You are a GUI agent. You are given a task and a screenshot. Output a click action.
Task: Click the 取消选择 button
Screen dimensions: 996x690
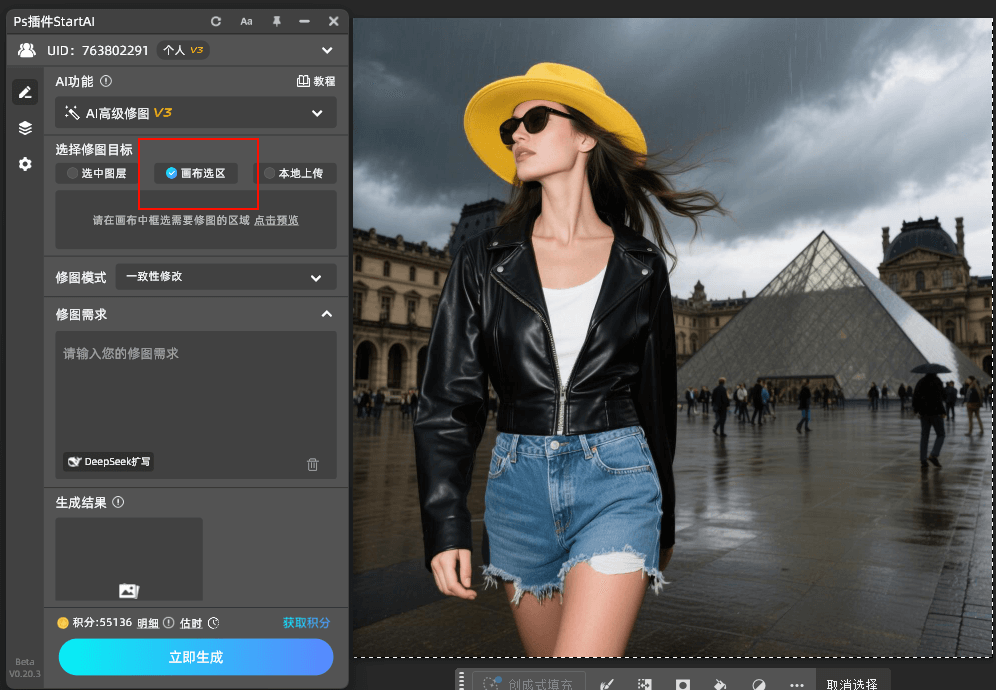(852, 685)
